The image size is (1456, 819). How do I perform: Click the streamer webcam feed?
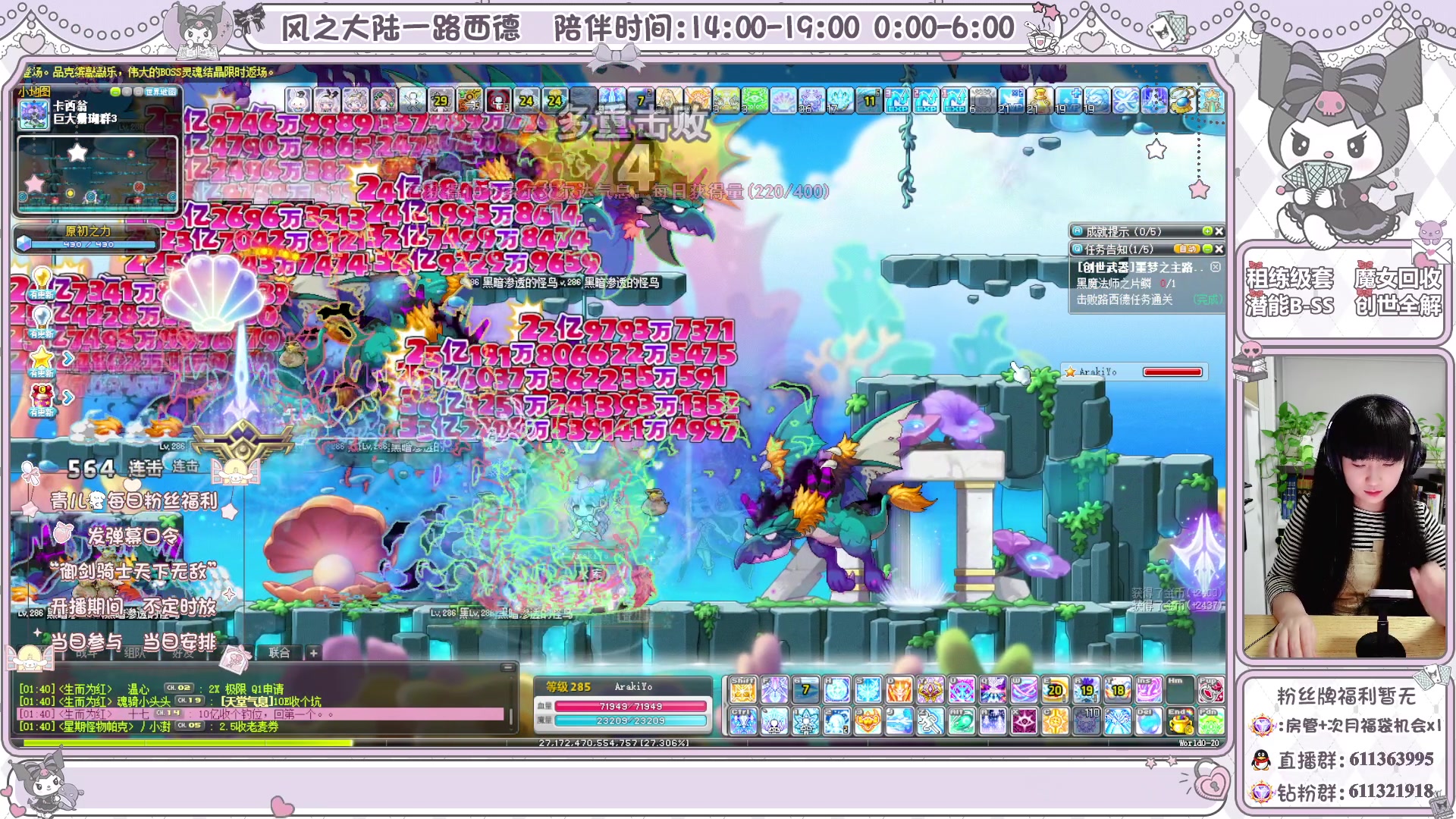1345,507
